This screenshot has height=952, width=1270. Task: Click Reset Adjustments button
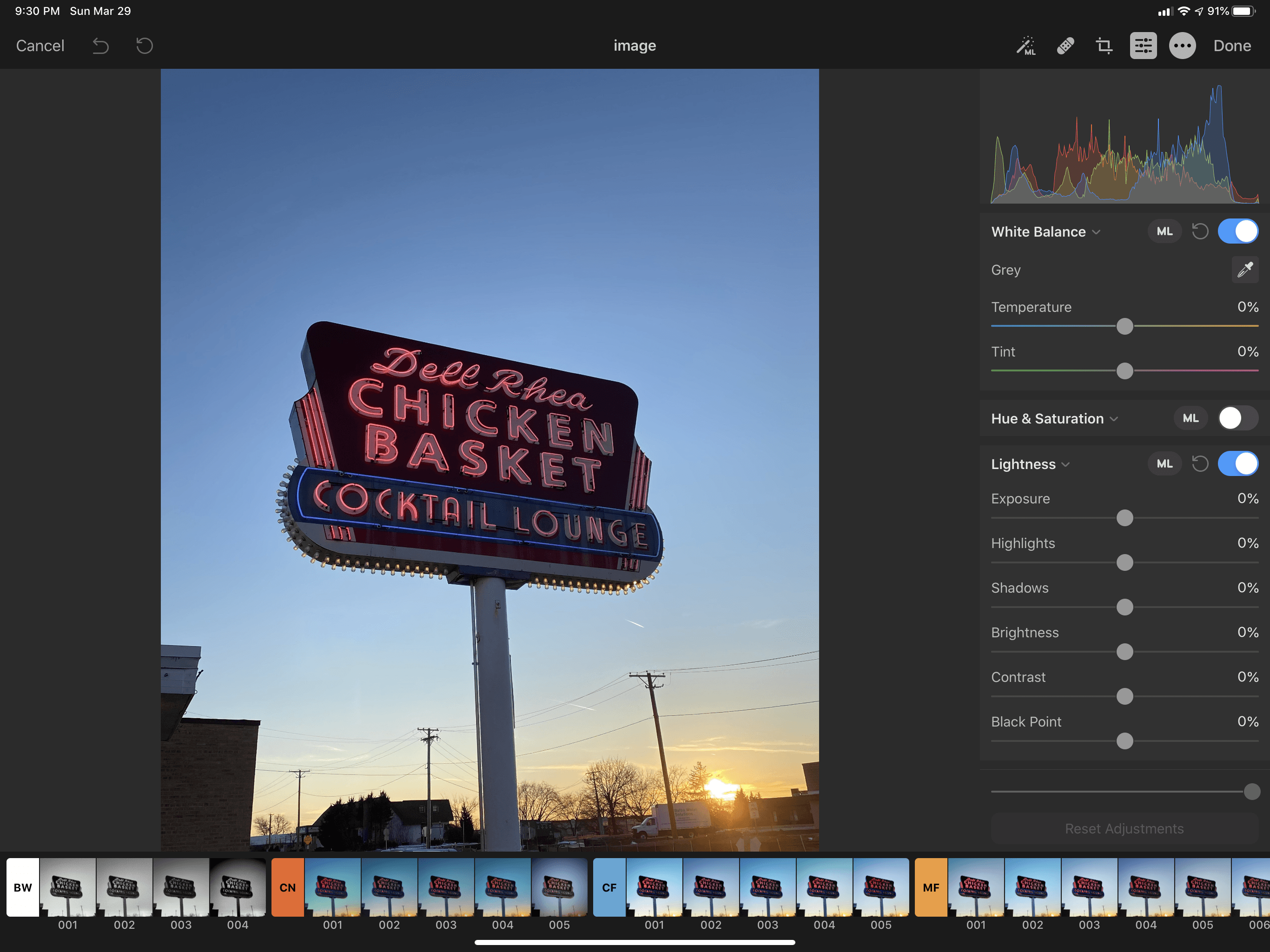[x=1124, y=828]
